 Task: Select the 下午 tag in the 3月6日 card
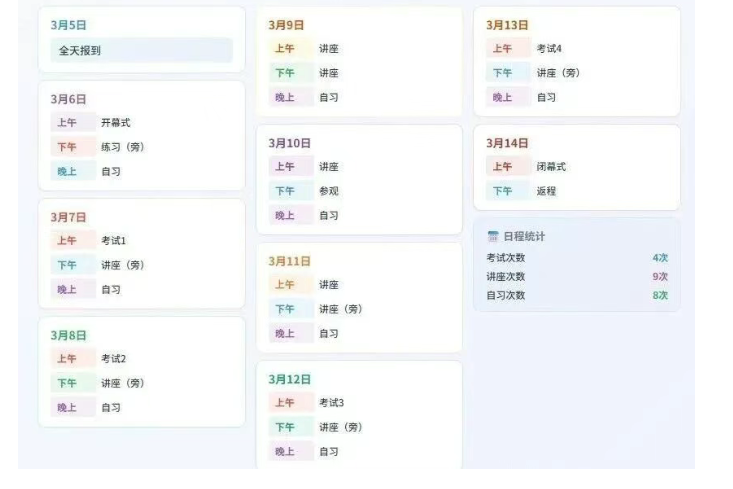click(x=67, y=147)
